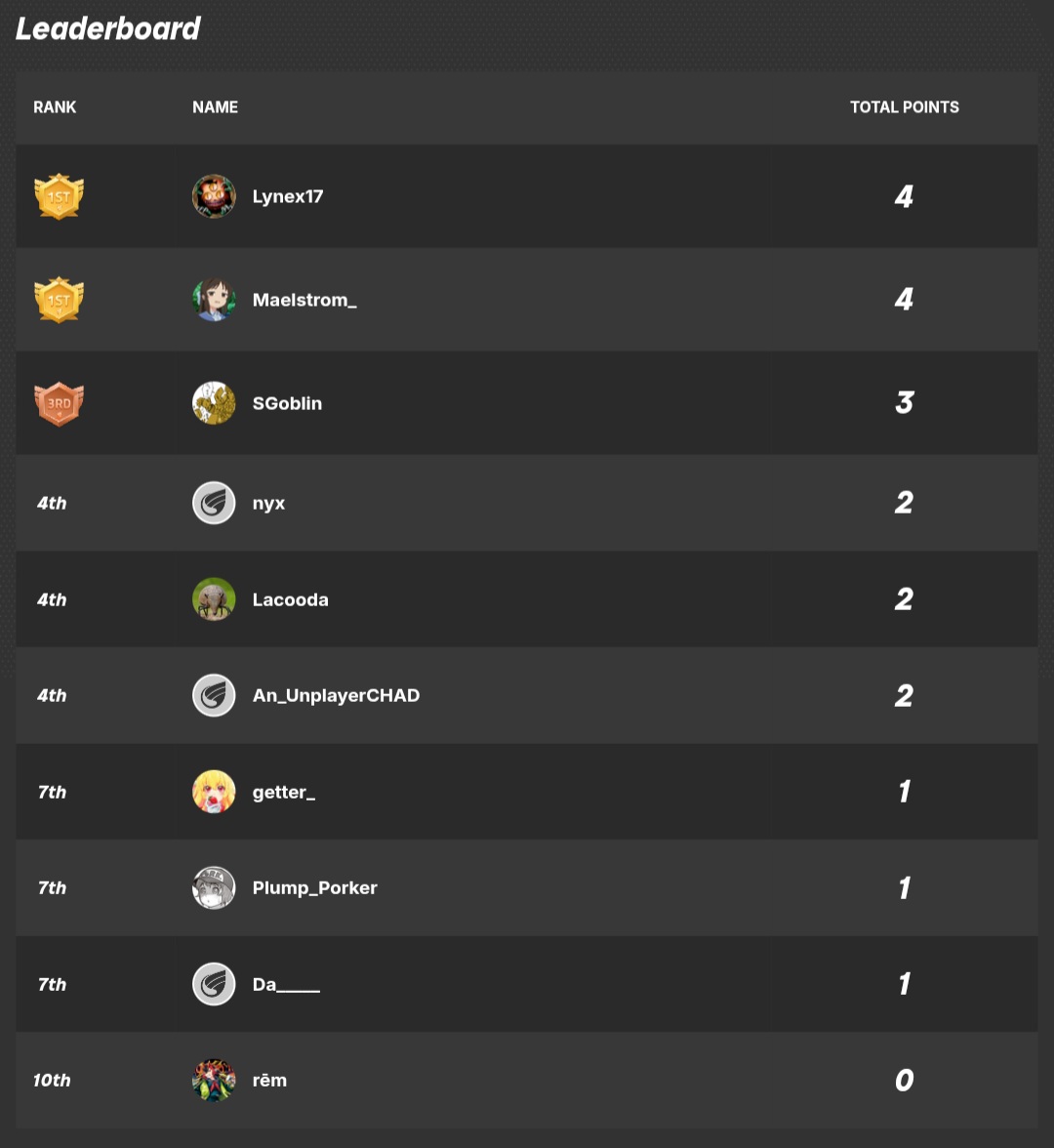
Task: Click Lynex17's gold 1st place badge
Action: coord(60,196)
